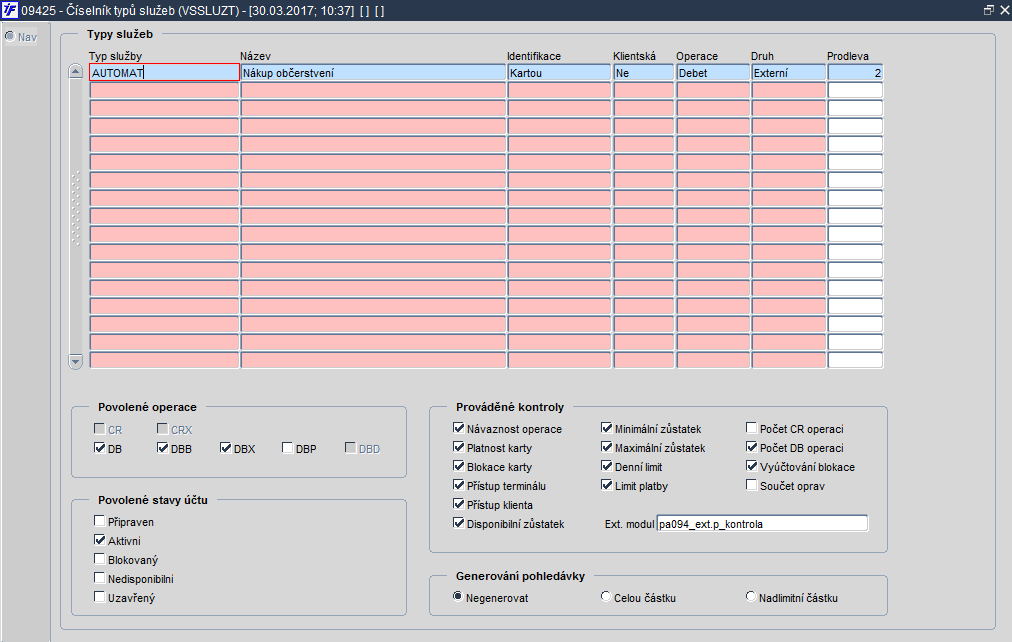The width and height of the screenshot is (1012, 642).
Task: Uncheck the DBX operation checkbox
Action: point(225,448)
